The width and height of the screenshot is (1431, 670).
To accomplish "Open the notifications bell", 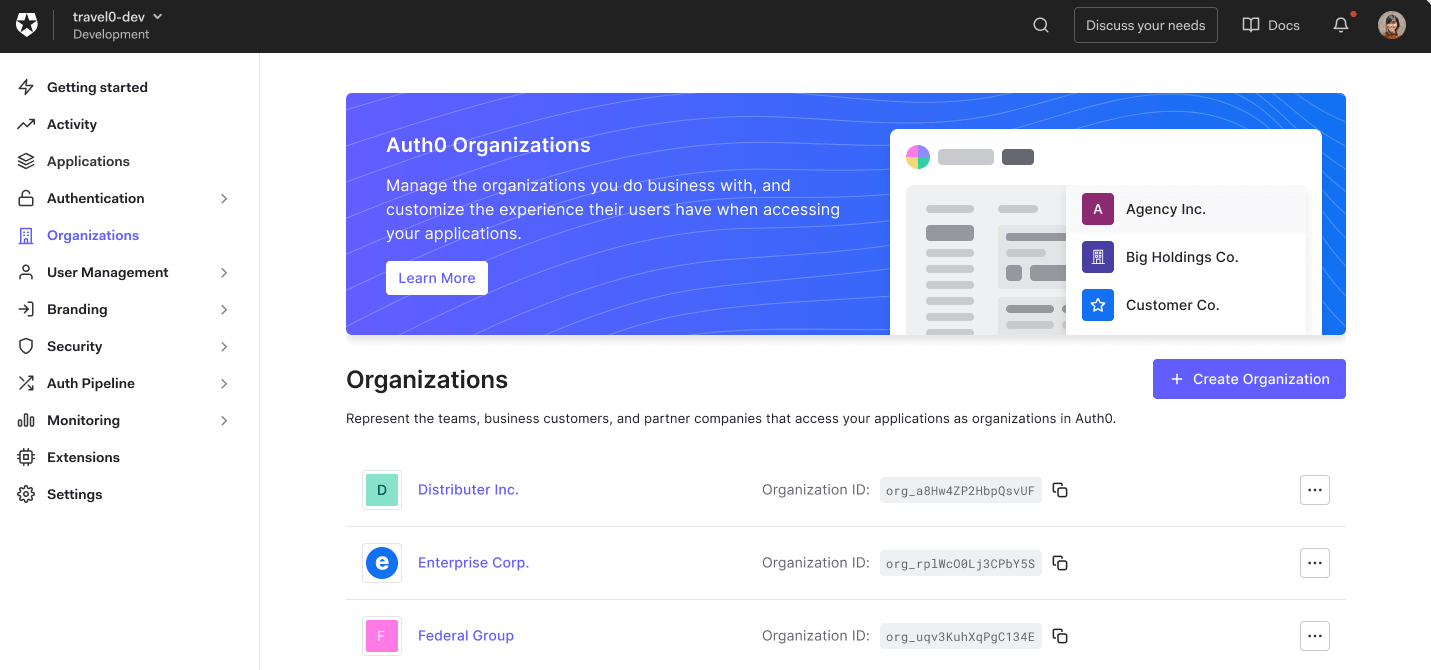I will click(x=1340, y=24).
